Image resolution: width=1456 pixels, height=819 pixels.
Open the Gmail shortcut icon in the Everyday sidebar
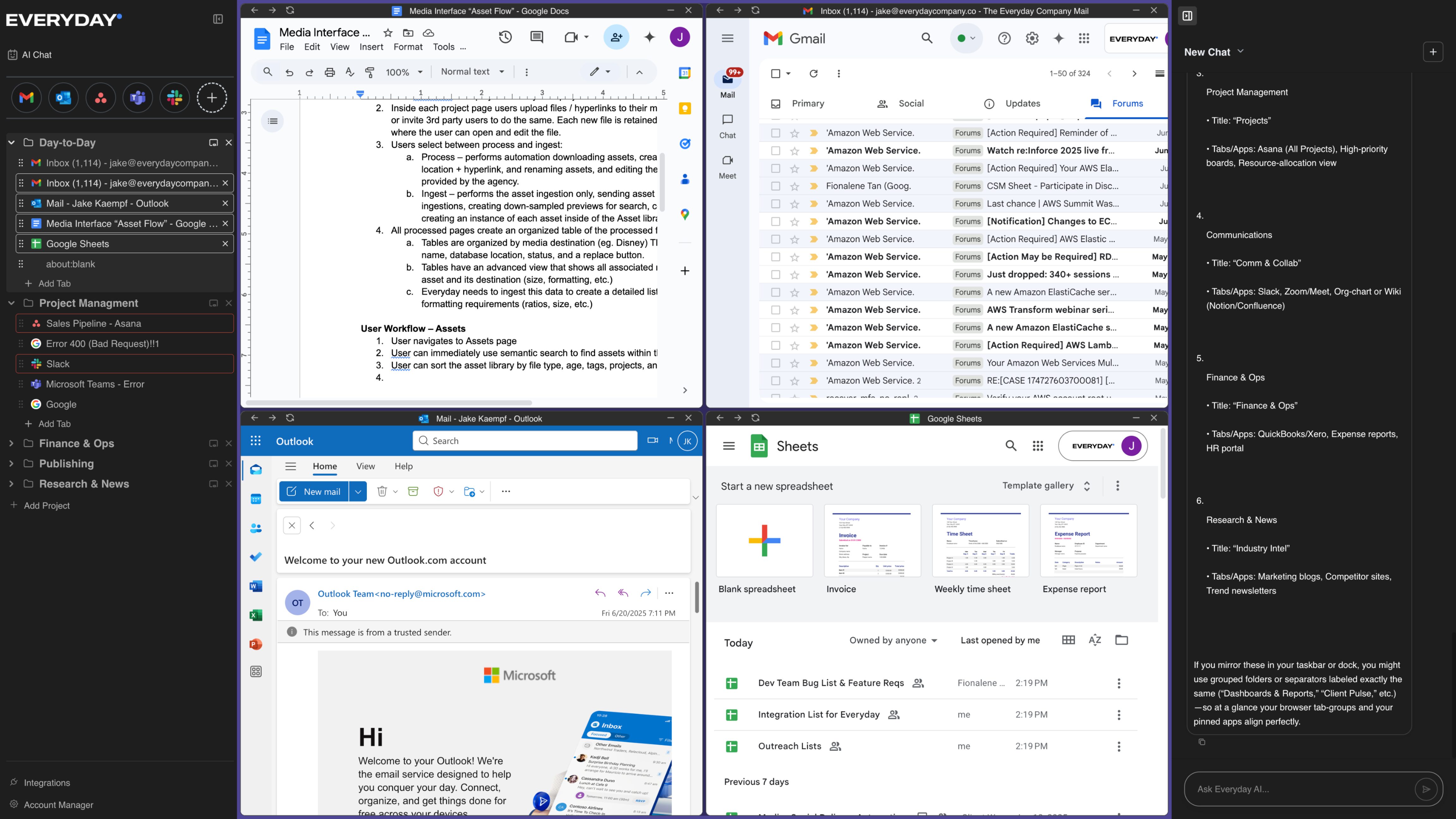pyautogui.click(x=26, y=98)
